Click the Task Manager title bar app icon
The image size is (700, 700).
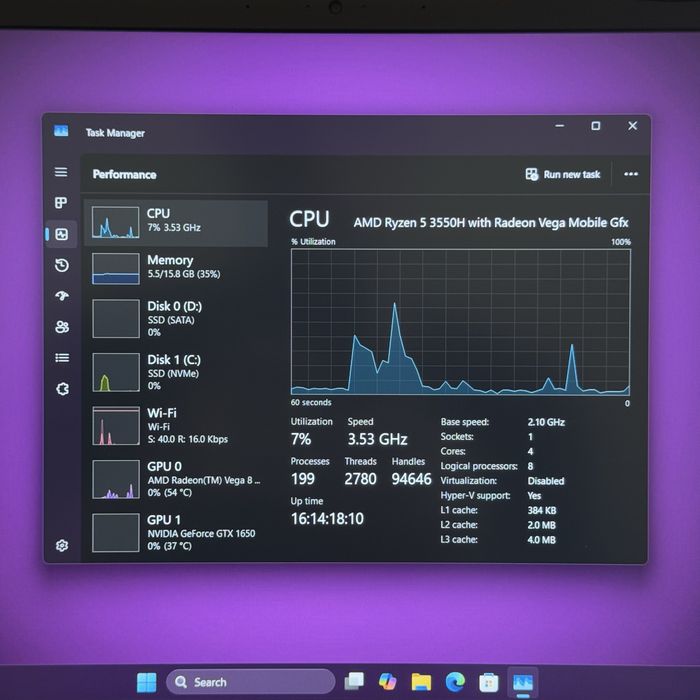pyautogui.click(x=61, y=130)
